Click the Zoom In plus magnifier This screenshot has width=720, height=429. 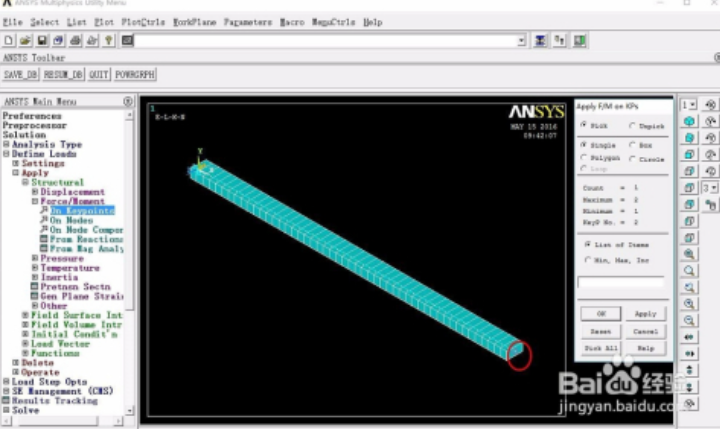689,304
